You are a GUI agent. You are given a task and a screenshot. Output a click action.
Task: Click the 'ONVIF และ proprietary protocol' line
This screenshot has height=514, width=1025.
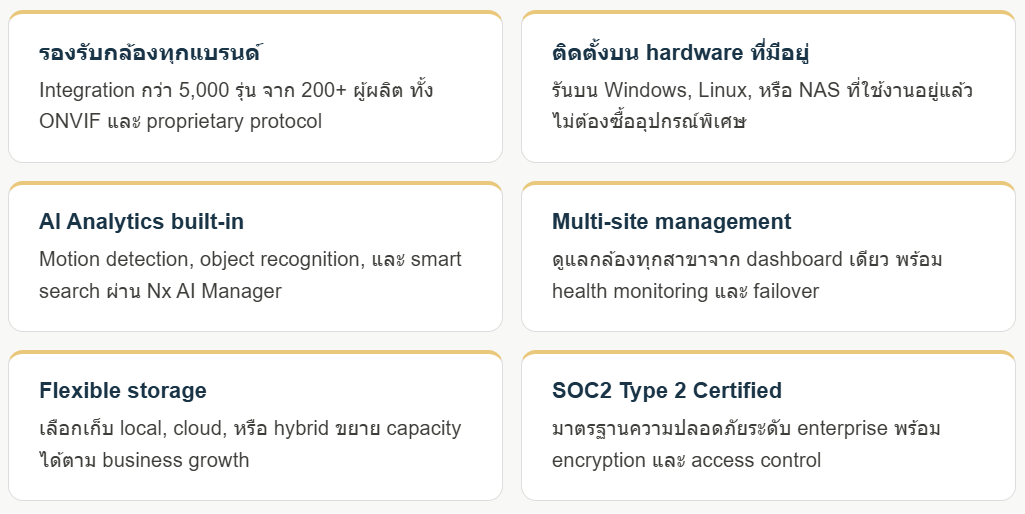180,122
